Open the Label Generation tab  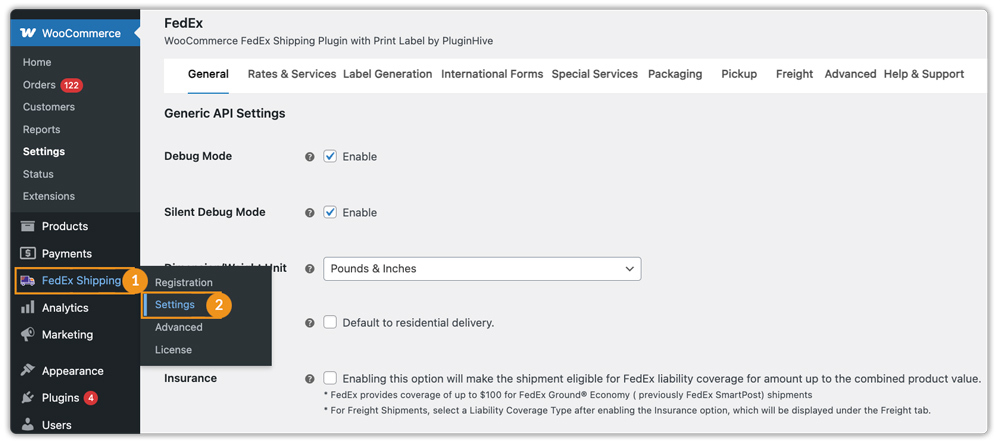pyautogui.click(x=387, y=74)
